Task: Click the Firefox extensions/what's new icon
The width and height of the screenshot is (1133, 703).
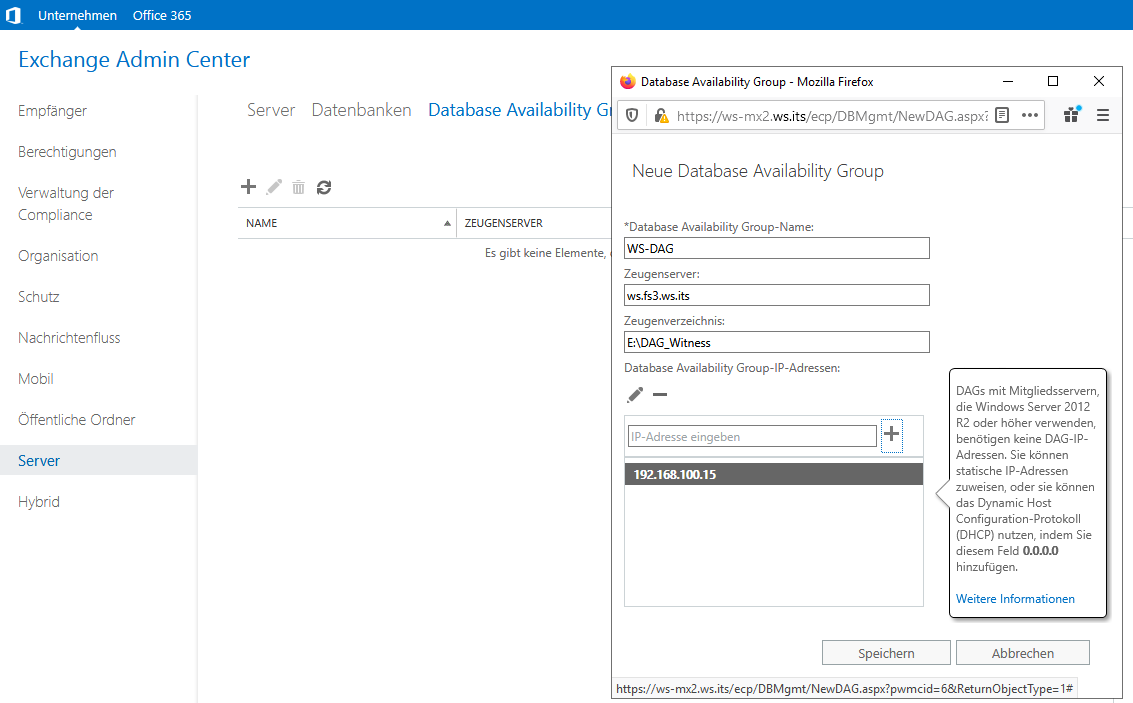Action: point(1072,114)
